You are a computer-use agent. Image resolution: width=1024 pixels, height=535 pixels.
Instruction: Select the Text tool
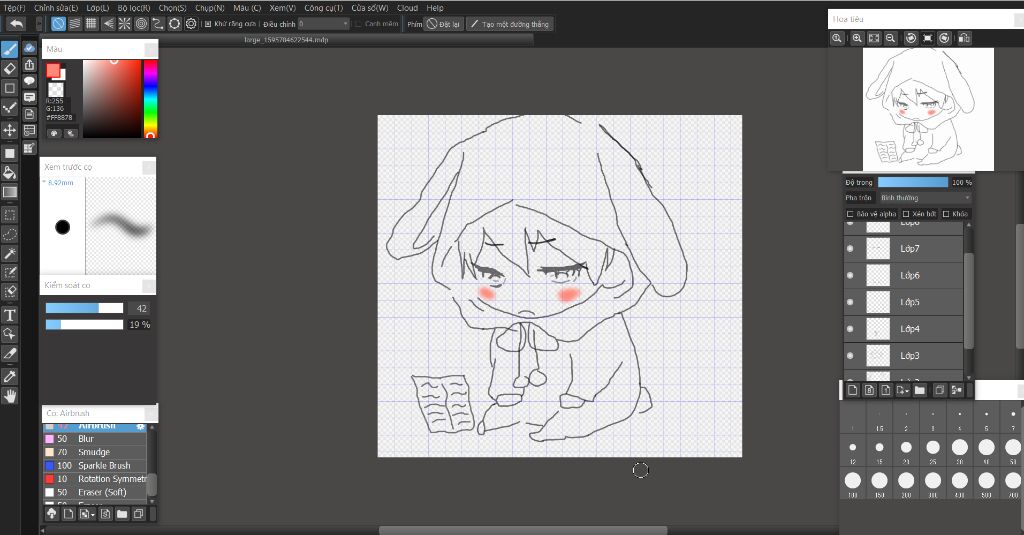(9, 315)
